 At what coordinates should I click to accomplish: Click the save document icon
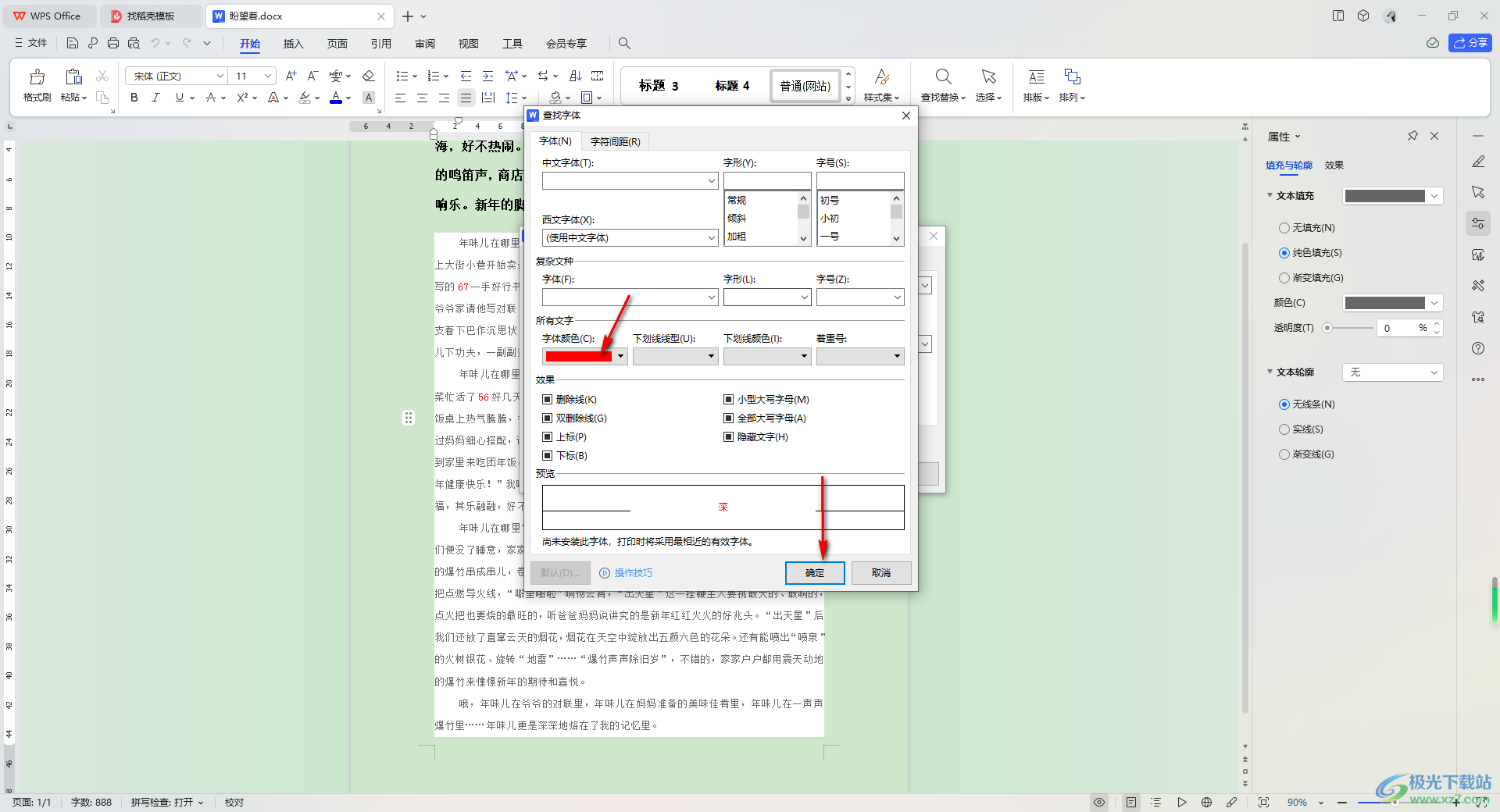pyautogui.click(x=73, y=43)
